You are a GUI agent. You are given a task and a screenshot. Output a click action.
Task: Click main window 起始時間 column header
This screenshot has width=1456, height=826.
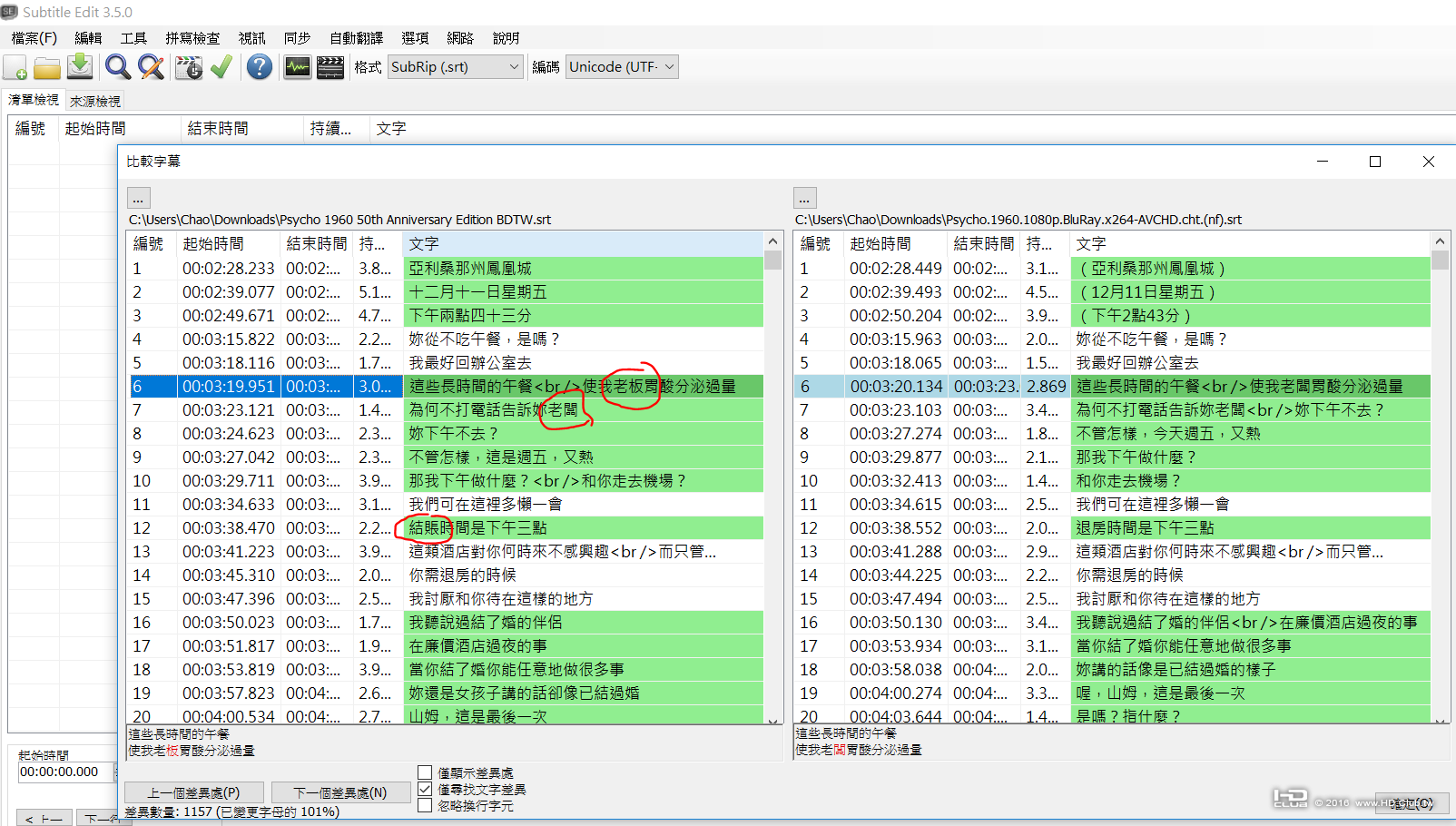coord(120,129)
